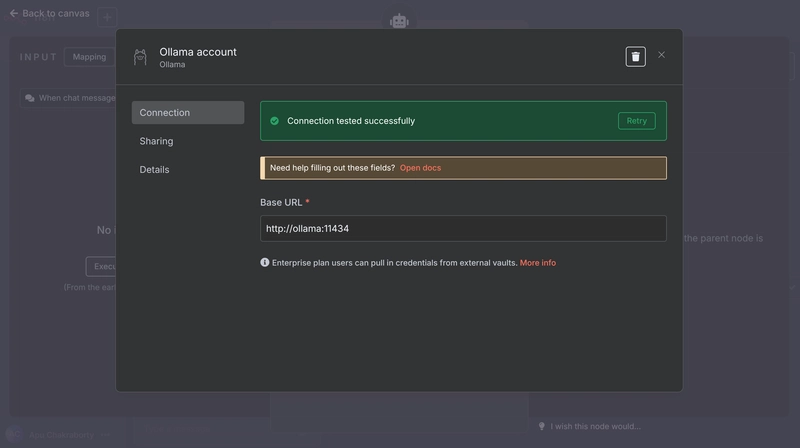Click the Base URL label
The height and width of the screenshot is (448, 800).
coord(281,203)
